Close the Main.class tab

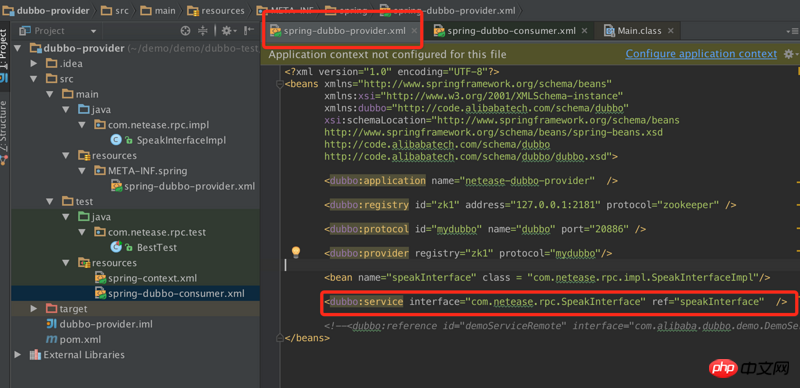click(670, 31)
